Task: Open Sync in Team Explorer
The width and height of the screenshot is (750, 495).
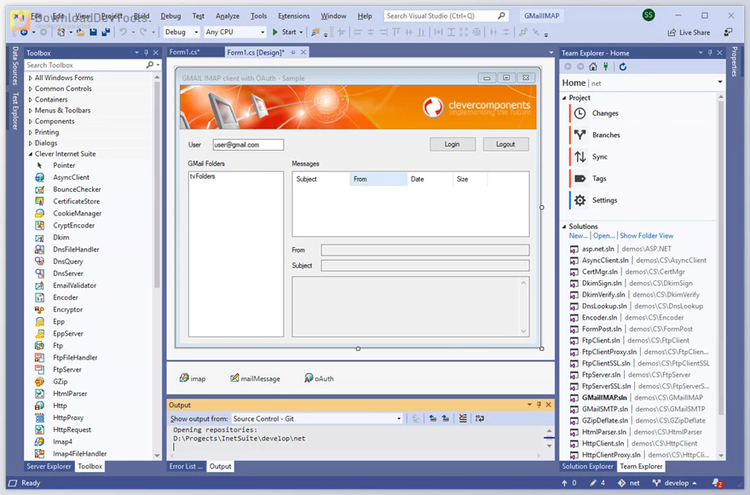Action: coord(599,156)
